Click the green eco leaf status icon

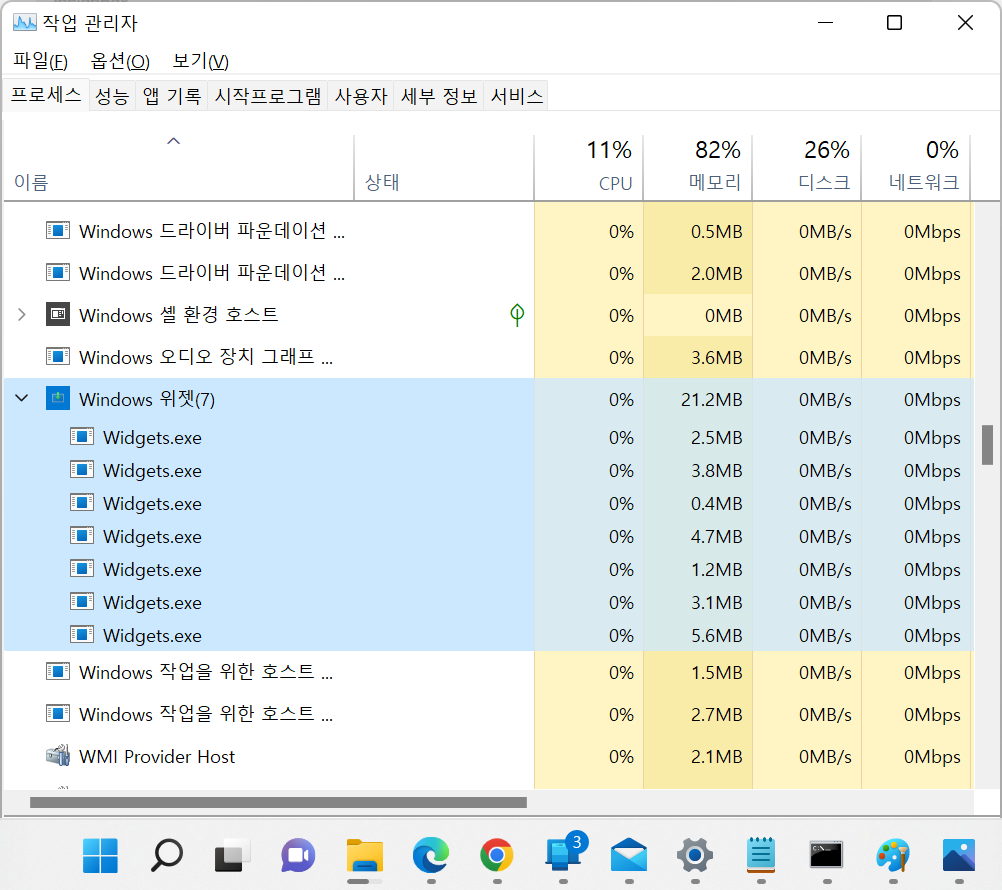pyautogui.click(x=517, y=314)
